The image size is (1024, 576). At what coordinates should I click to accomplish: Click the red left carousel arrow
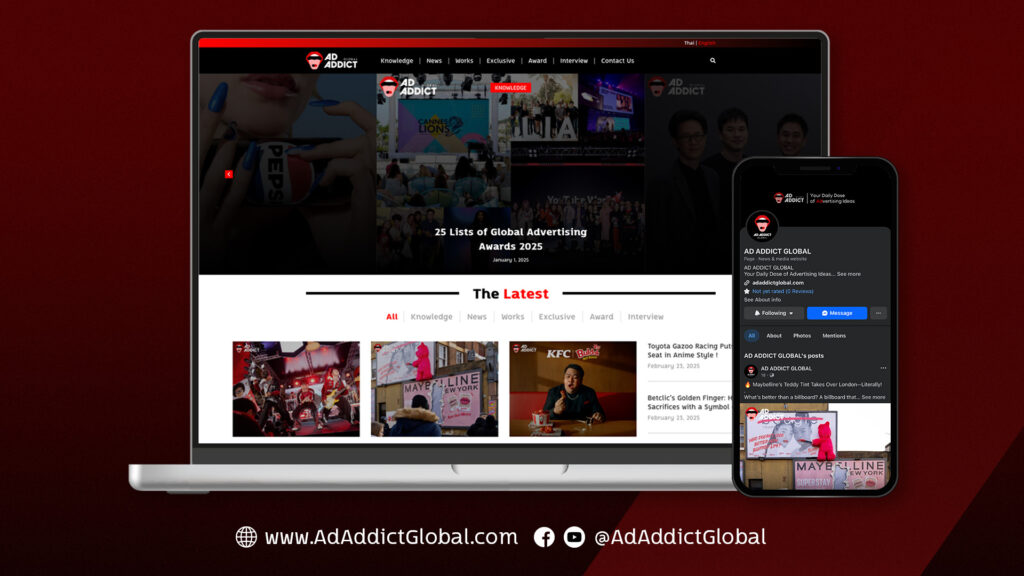[x=228, y=172]
